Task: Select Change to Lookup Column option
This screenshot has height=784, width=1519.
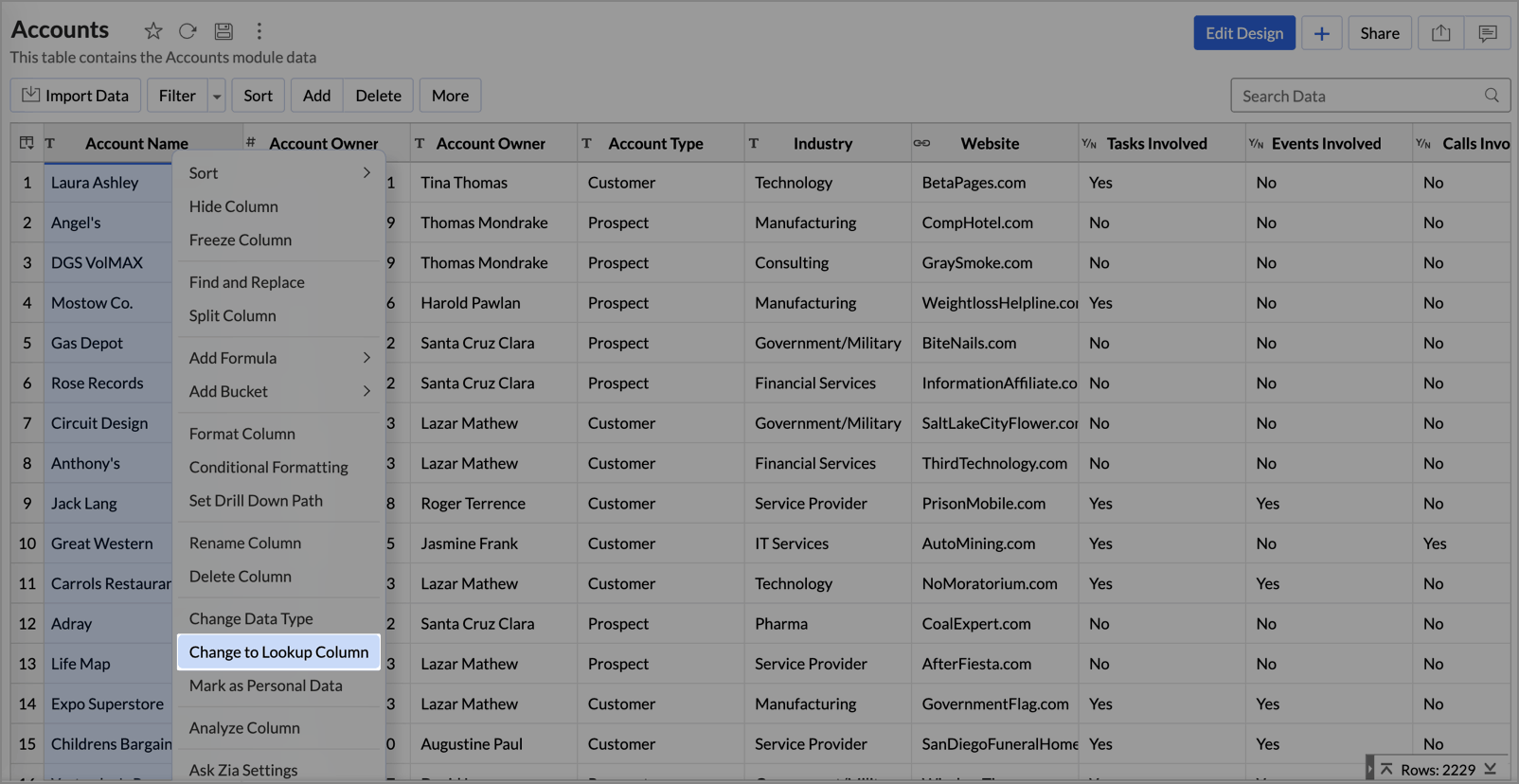Action: click(278, 652)
